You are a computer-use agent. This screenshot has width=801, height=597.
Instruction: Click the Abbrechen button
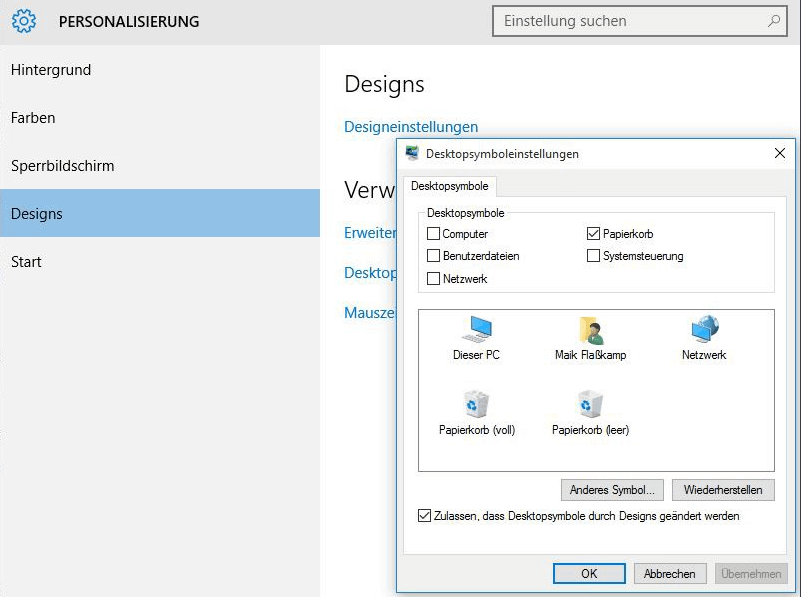point(670,574)
